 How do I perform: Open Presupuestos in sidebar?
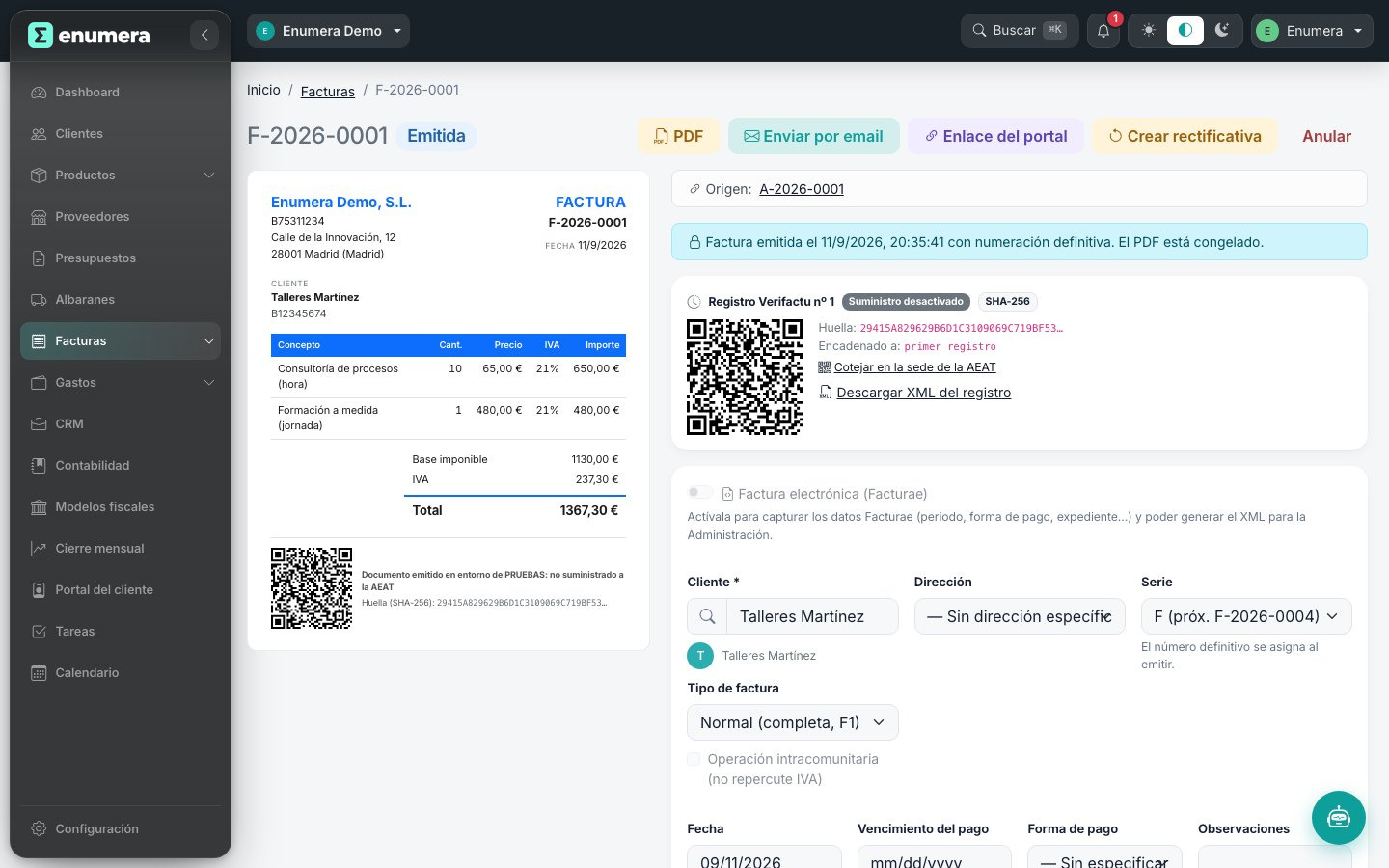point(121,258)
